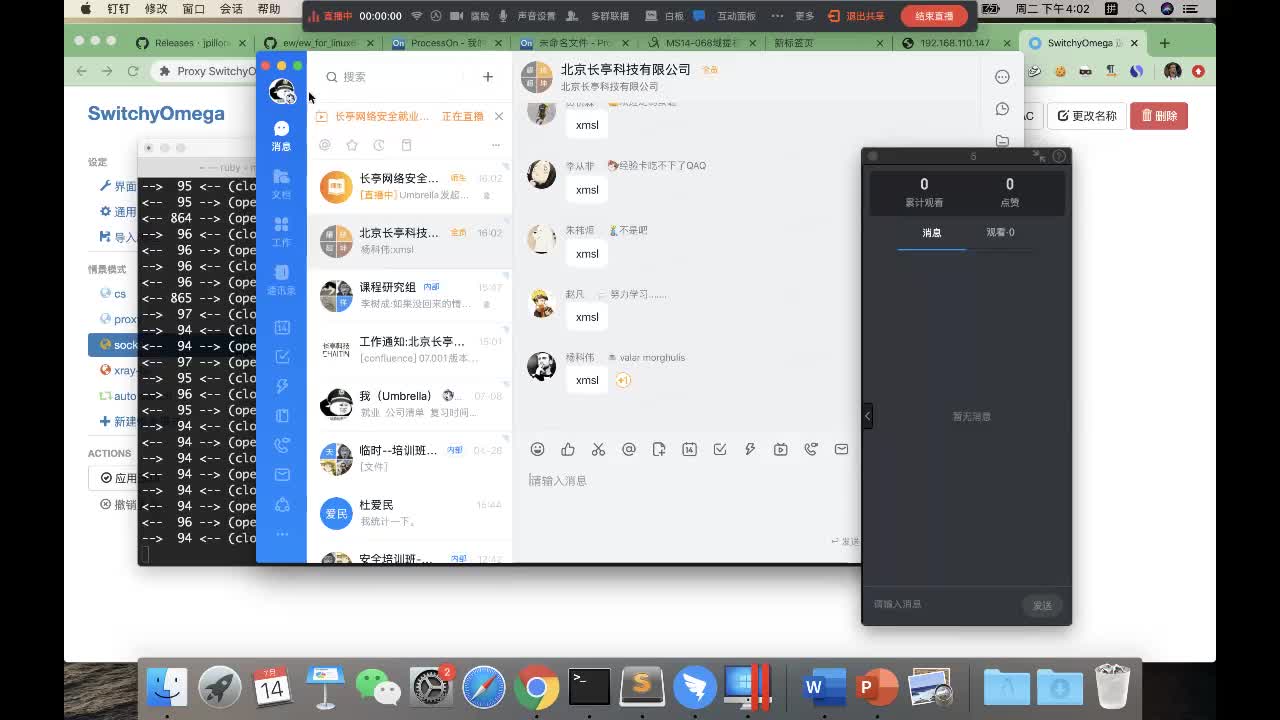
Task: Send a thumbs-up from the chat toolbar
Action: pos(568,450)
